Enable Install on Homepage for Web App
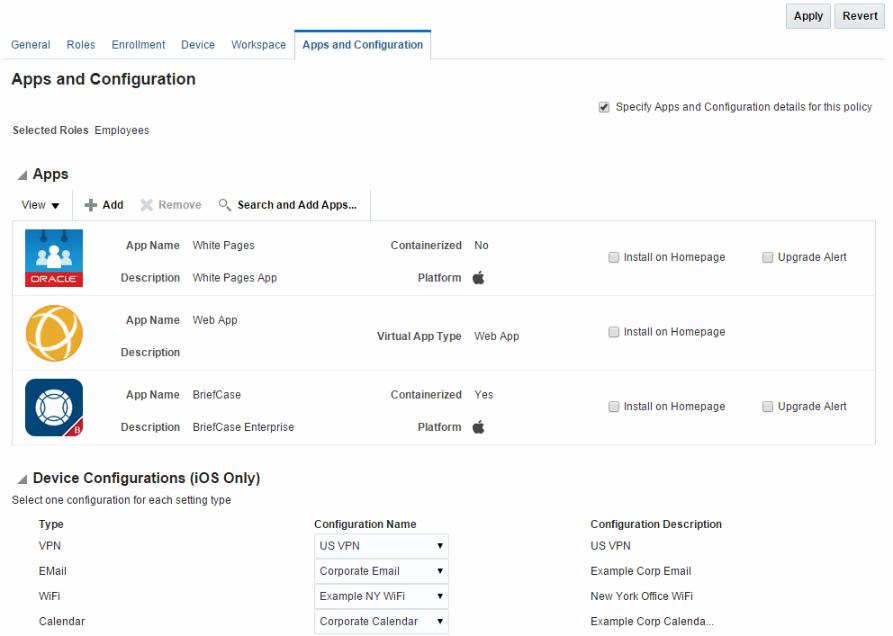 pyautogui.click(x=614, y=332)
